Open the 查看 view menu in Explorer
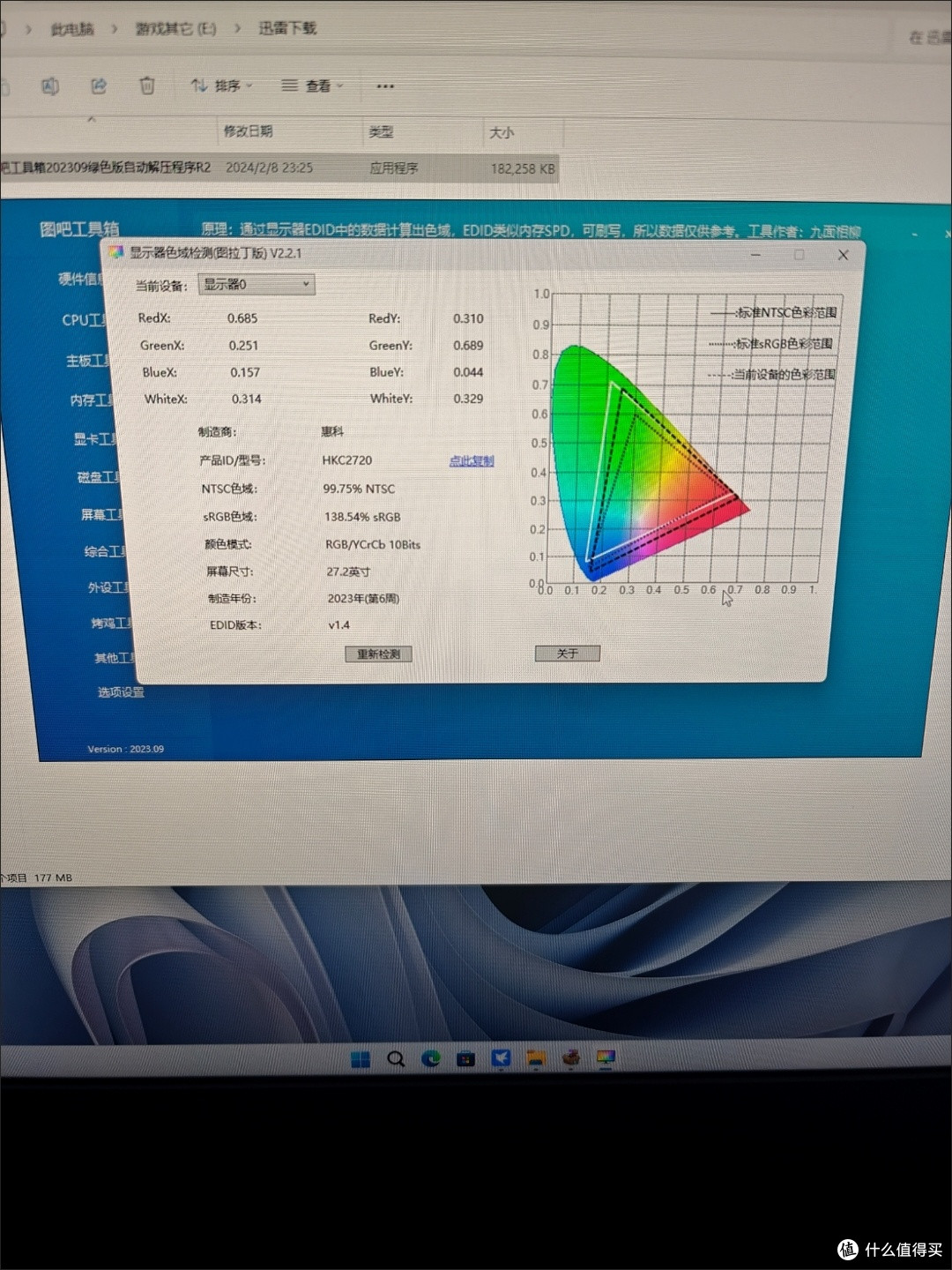Image resolution: width=952 pixels, height=1270 pixels. (312, 86)
